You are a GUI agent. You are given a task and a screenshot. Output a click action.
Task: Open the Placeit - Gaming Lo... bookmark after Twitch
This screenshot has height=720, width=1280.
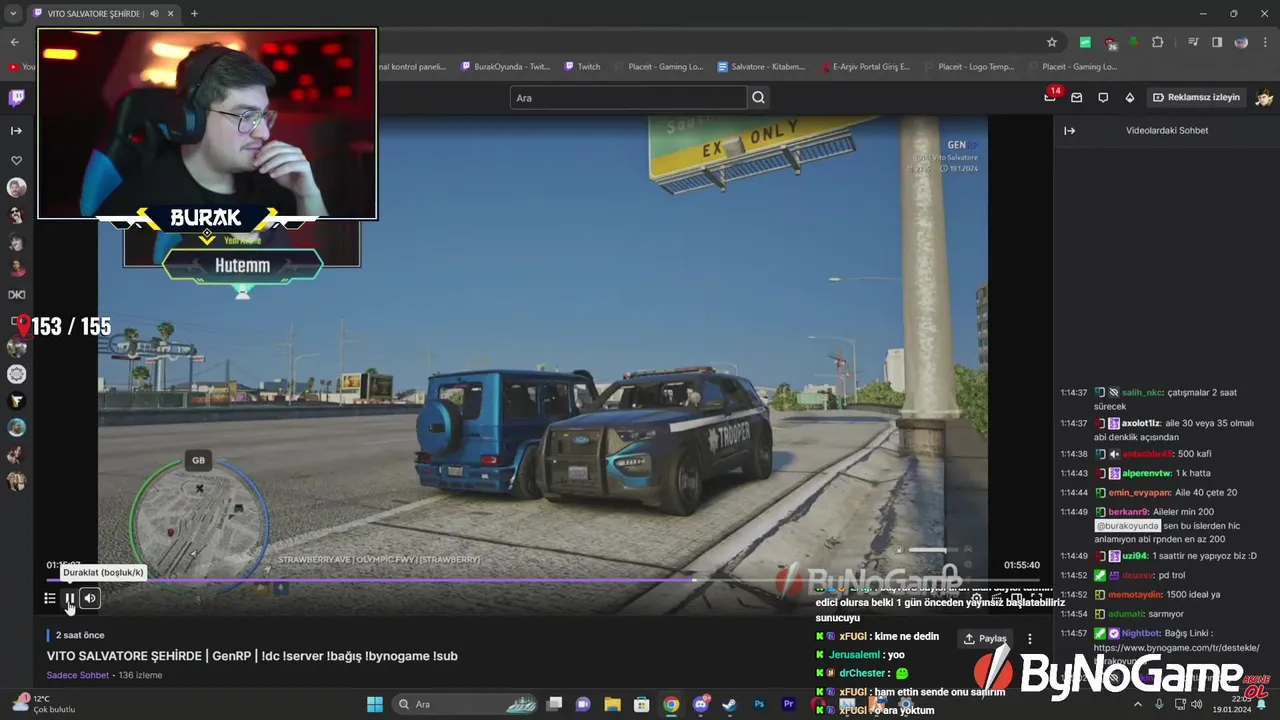[x=658, y=67]
